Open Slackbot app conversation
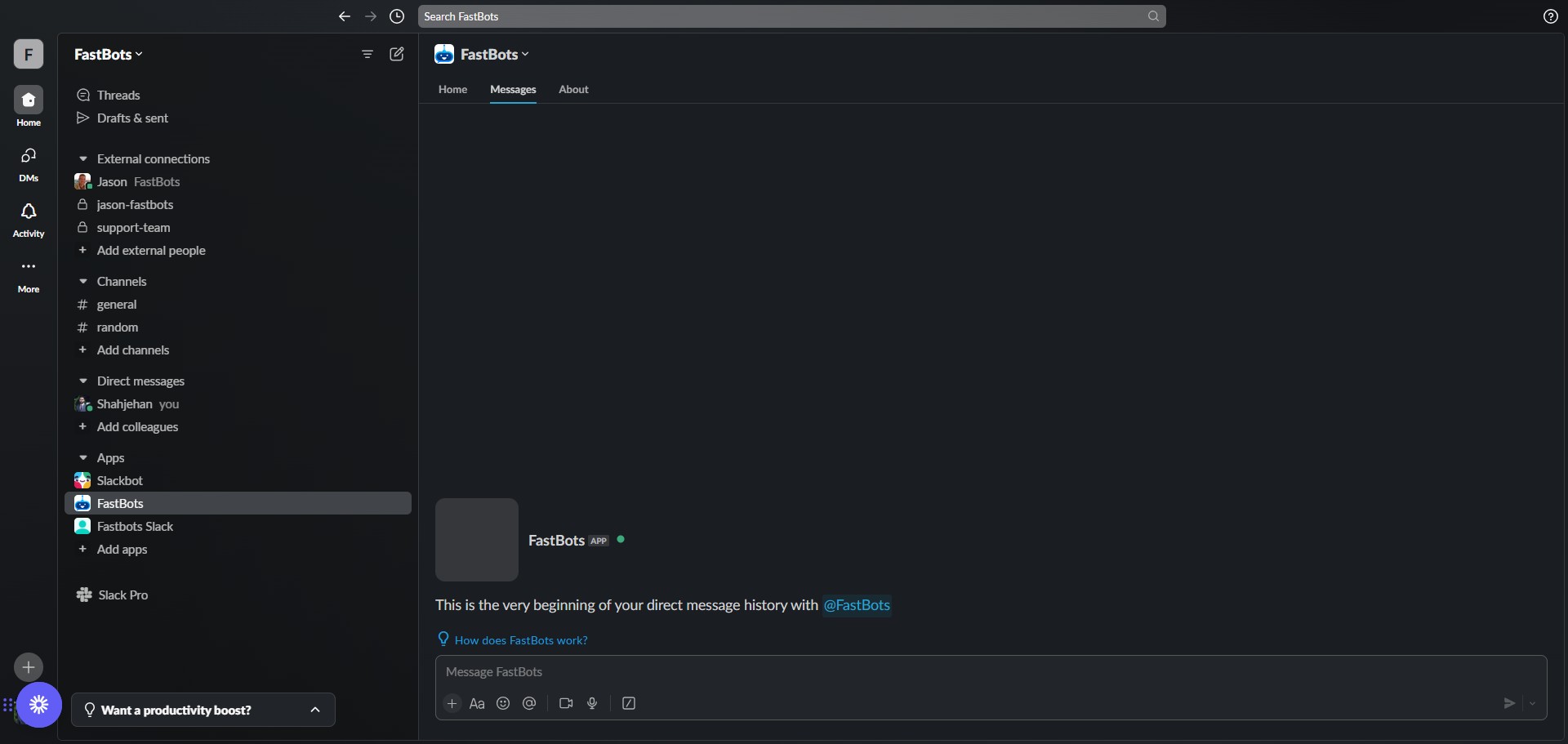Image resolution: width=1568 pixels, height=744 pixels. click(238, 480)
